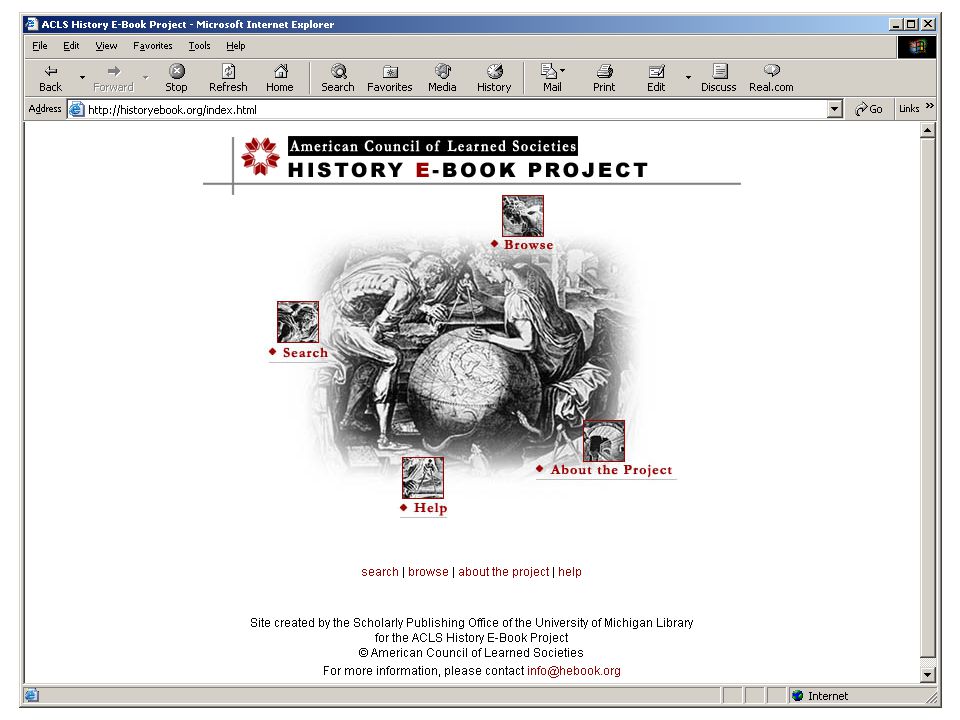Click the address bar URL field
Viewport: 960px width, 720px height.
[453, 110]
